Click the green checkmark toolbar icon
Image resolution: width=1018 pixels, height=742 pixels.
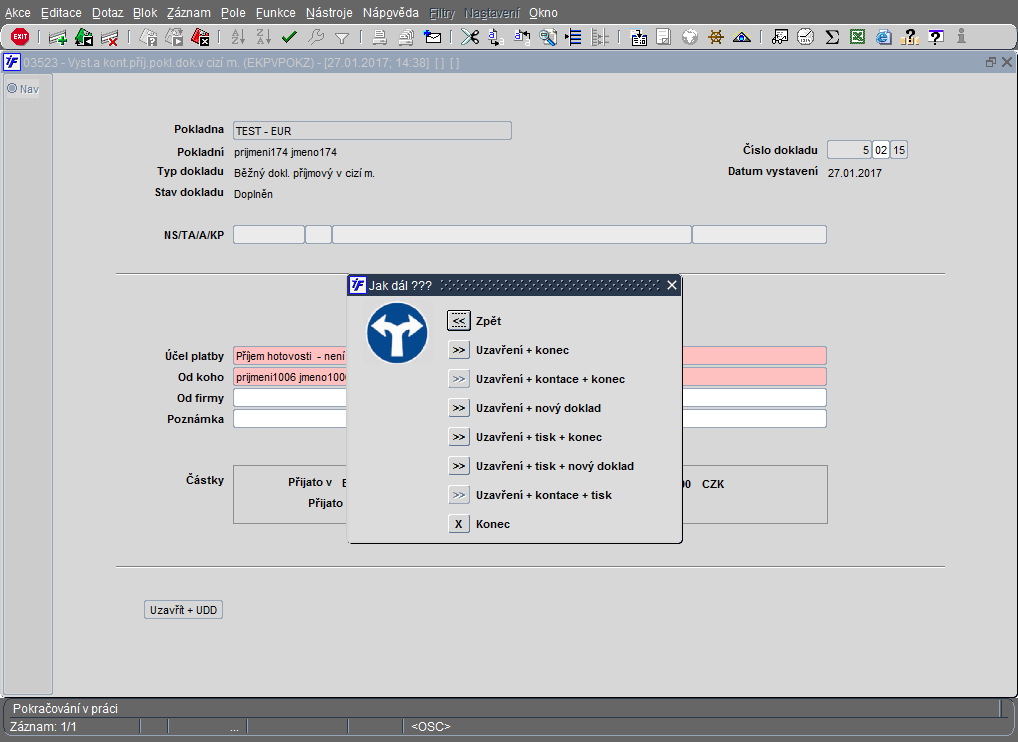(289, 38)
